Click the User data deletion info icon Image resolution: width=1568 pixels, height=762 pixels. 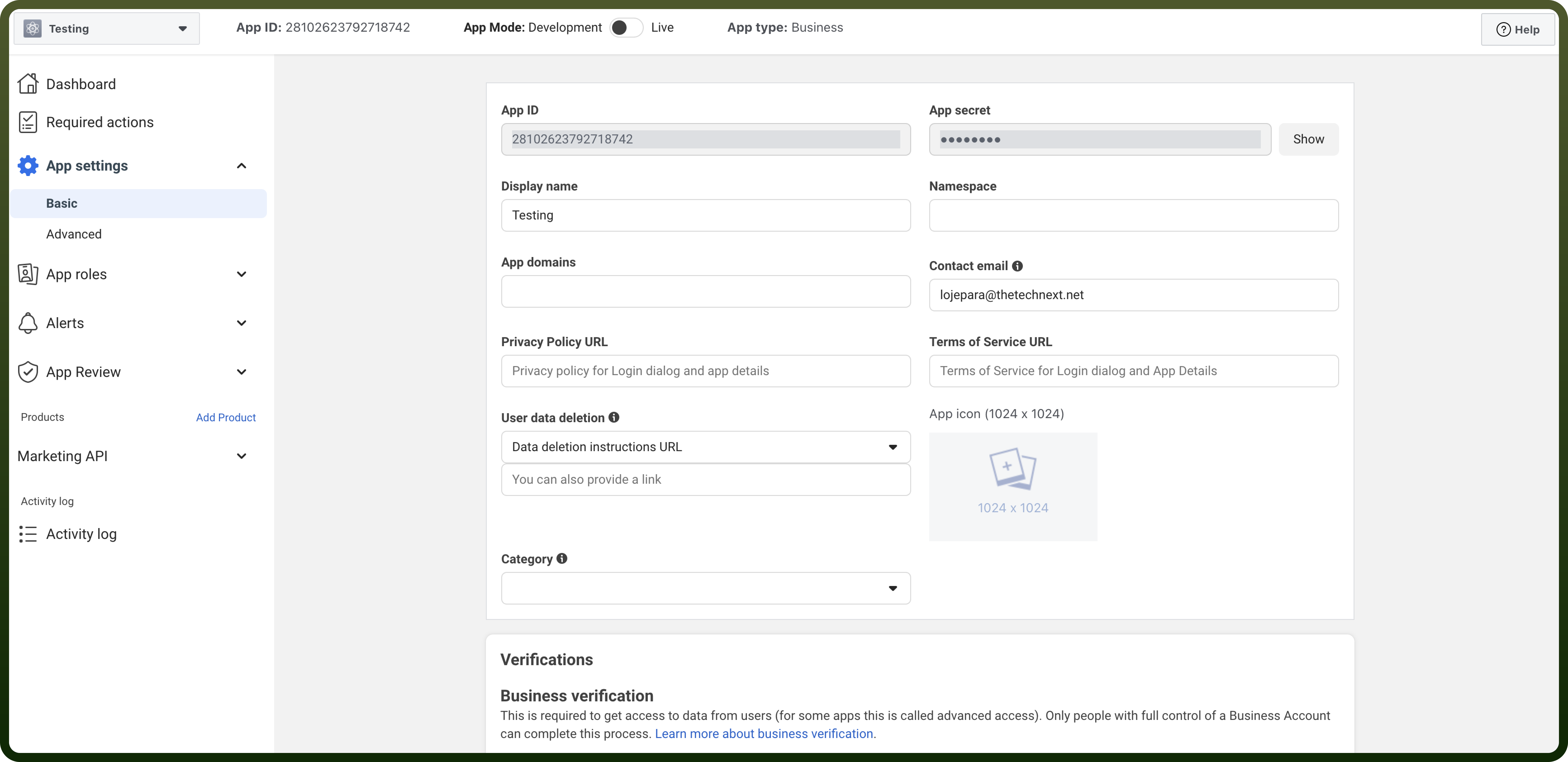614,417
